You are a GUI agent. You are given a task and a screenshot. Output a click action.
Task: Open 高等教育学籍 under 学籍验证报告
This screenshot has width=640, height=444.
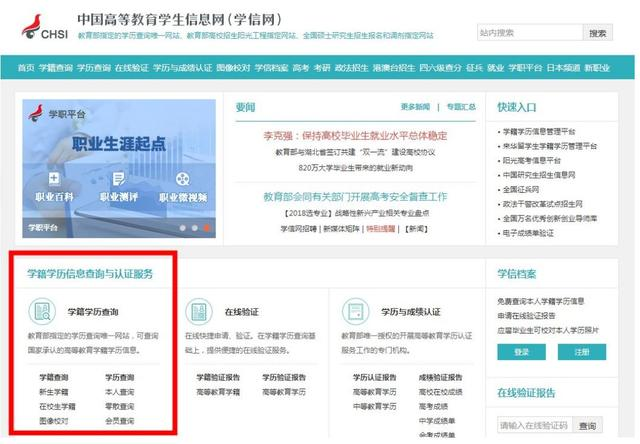(218, 392)
